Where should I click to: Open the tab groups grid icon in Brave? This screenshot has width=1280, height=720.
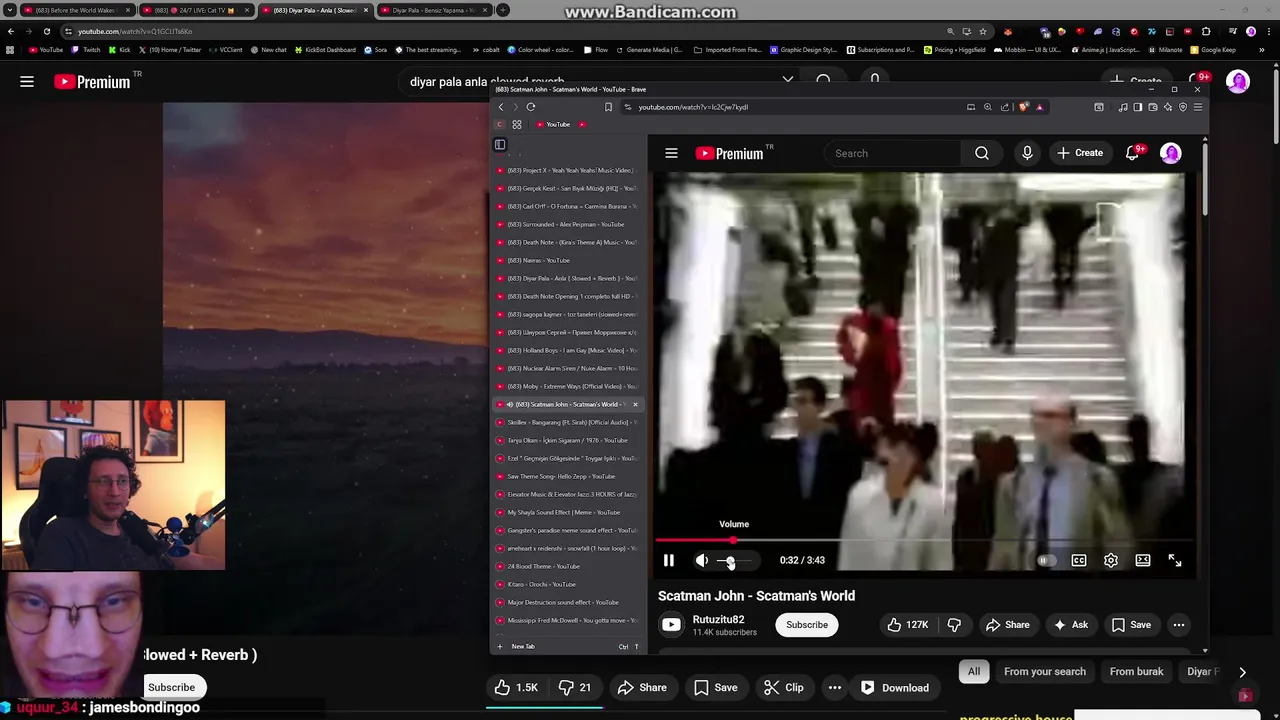coord(517,125)
